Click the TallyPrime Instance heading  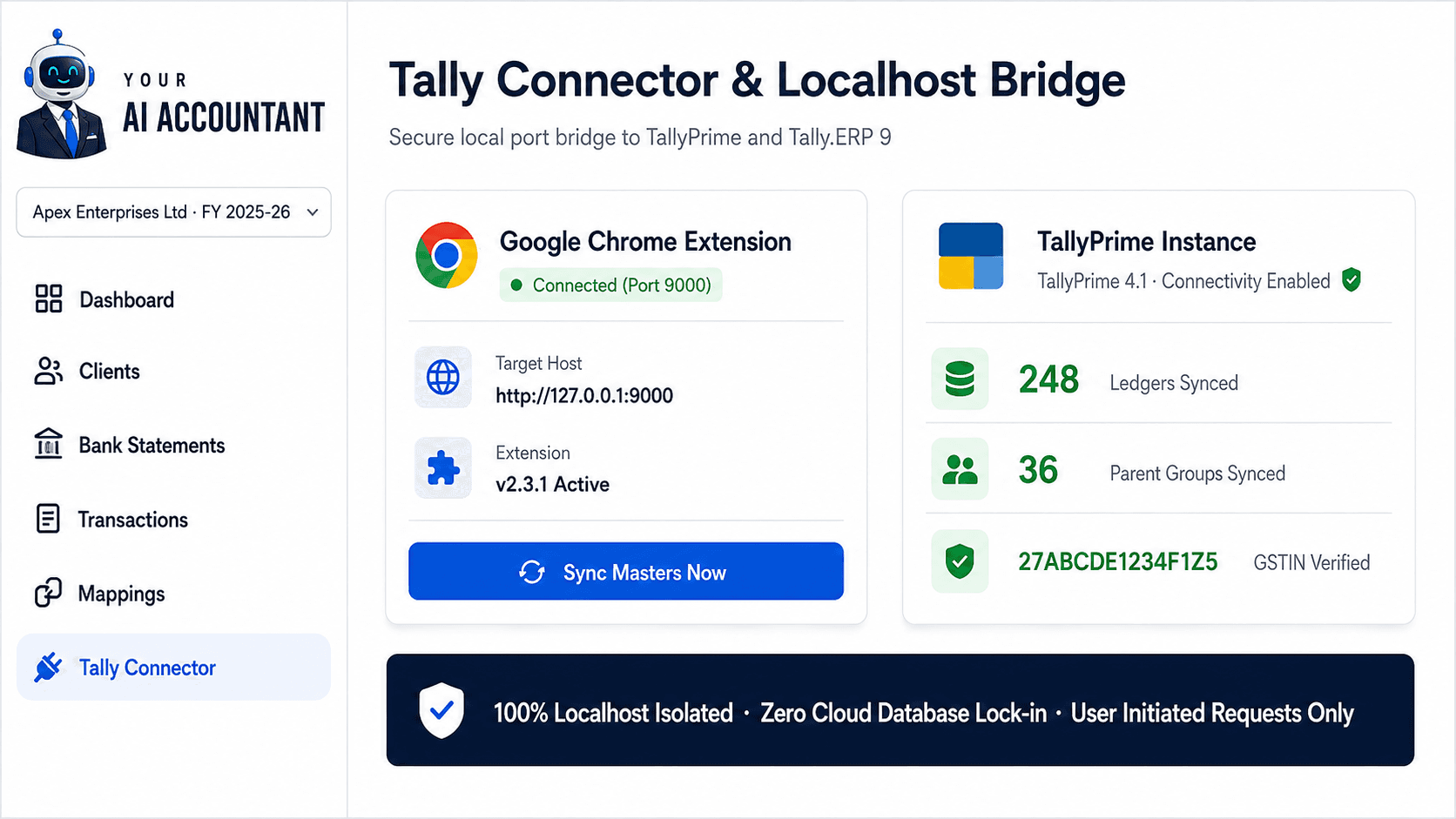[x=1146, y=241]
